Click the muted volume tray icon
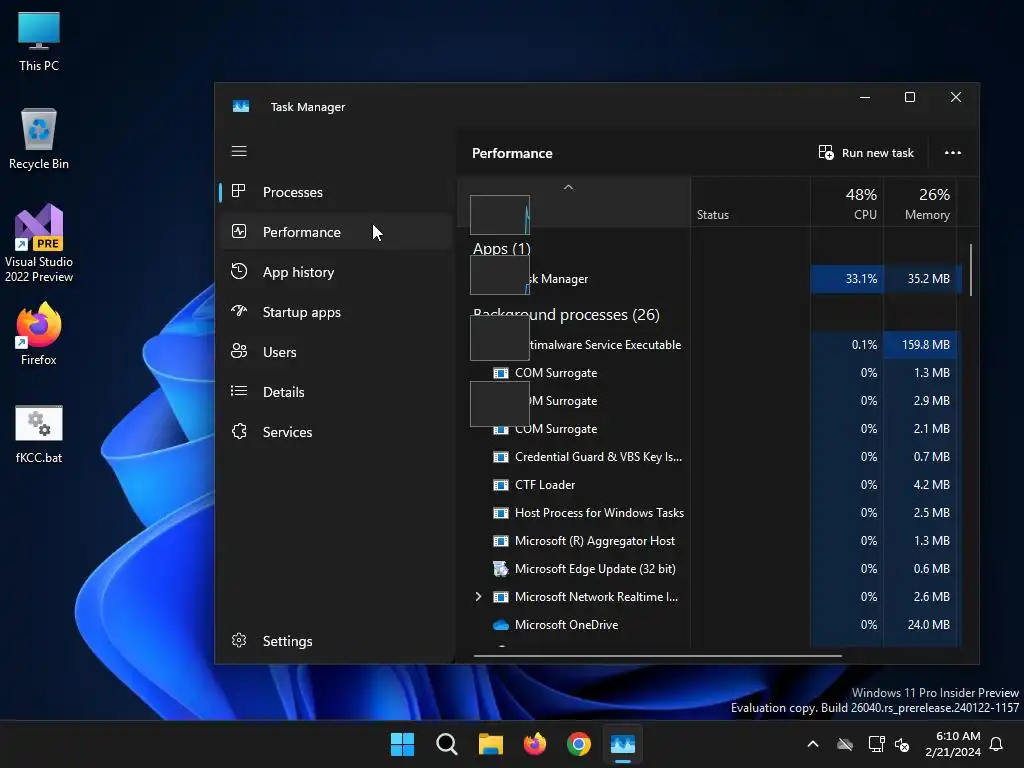 click(x=902, y=744)
